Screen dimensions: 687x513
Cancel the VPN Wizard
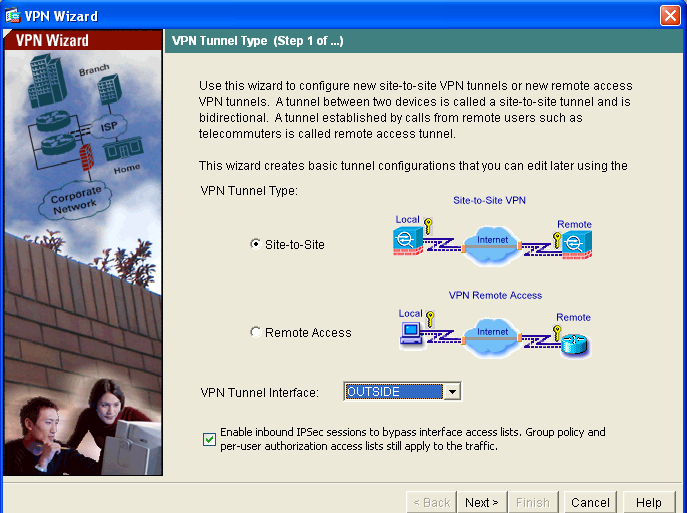(590, 502)
